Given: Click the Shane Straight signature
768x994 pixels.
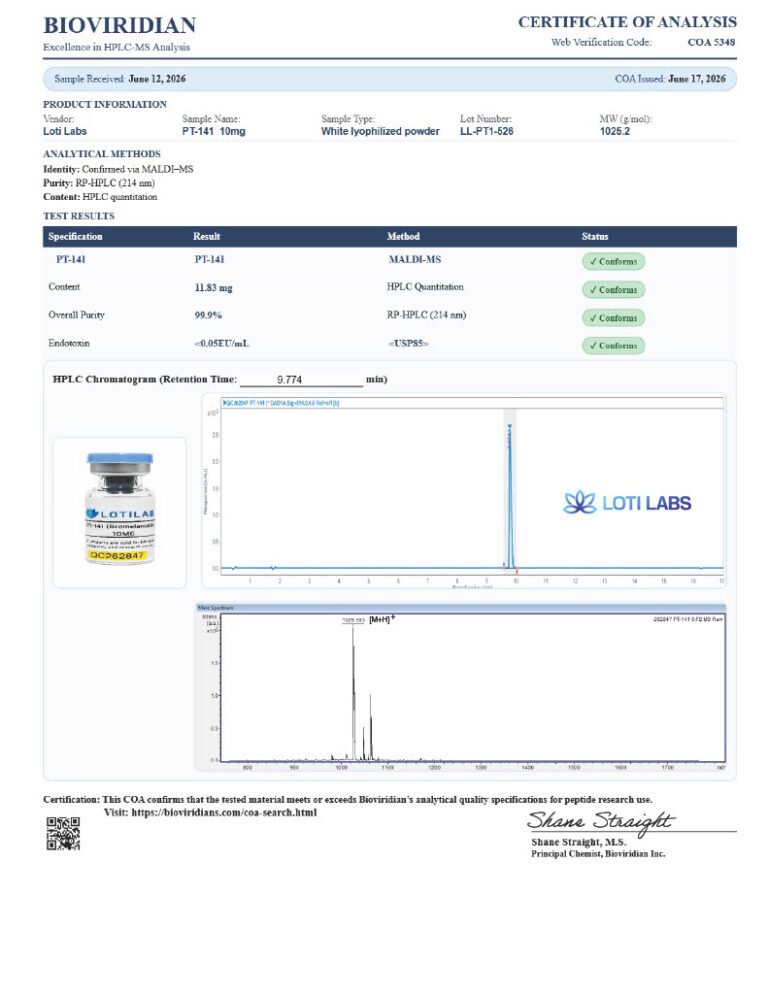Looking at the screenshot, I should [x=600, y=821].
